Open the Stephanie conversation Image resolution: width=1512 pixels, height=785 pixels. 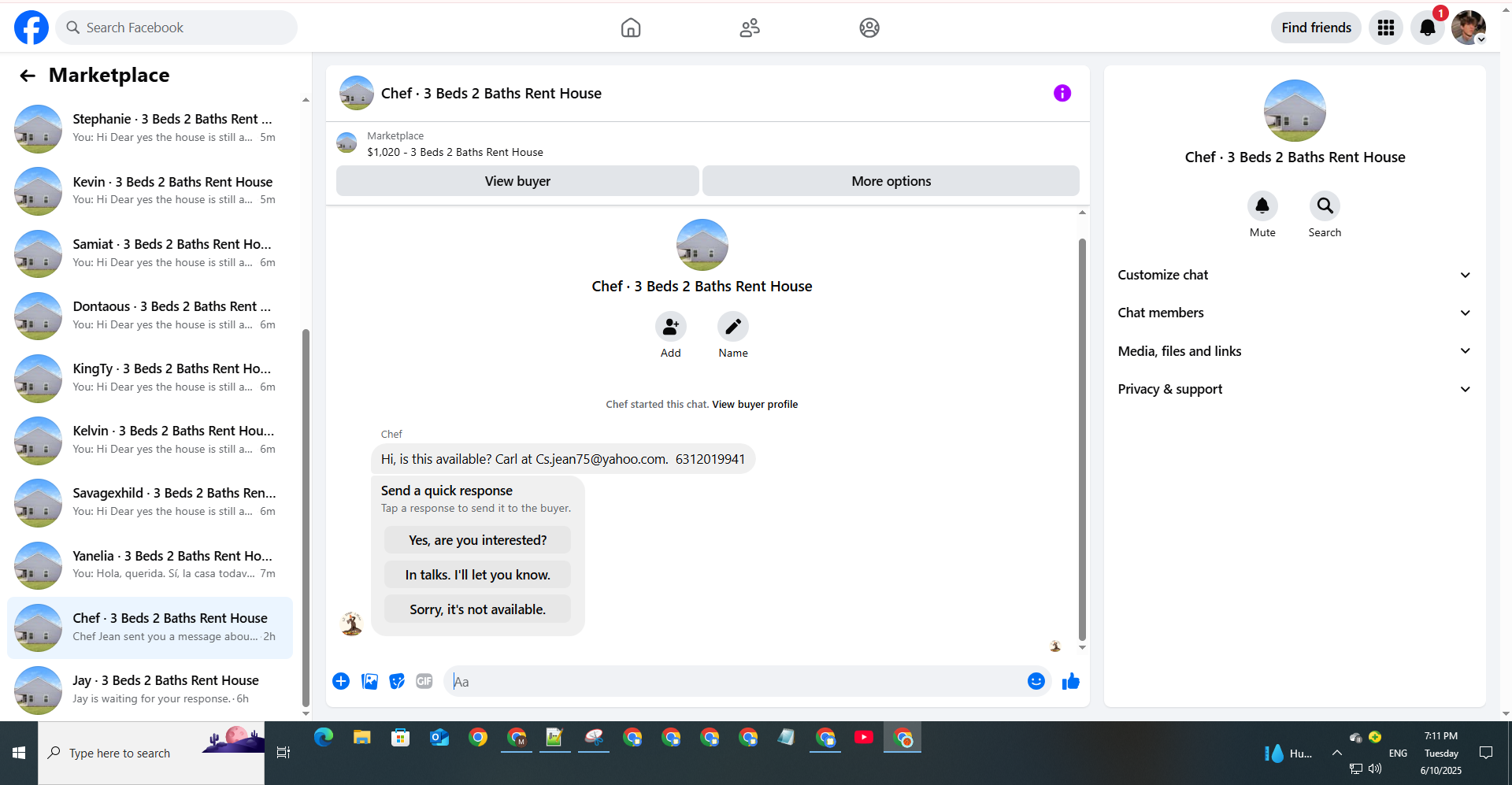(x=150, y=128)
